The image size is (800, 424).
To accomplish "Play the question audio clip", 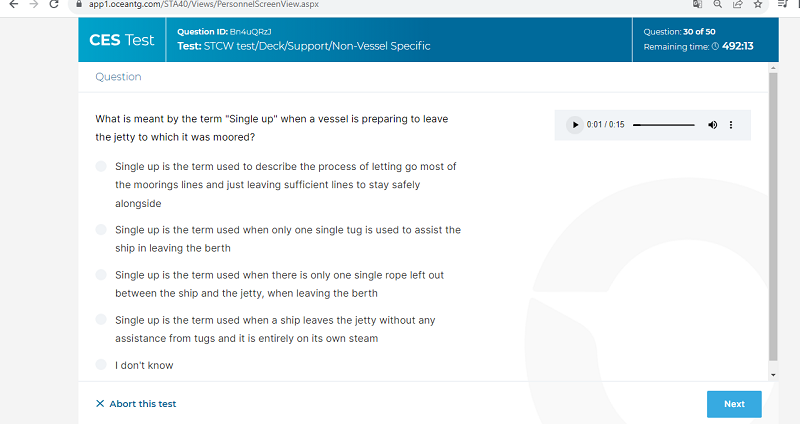I will pyautogui.click(x=574, y=124).
